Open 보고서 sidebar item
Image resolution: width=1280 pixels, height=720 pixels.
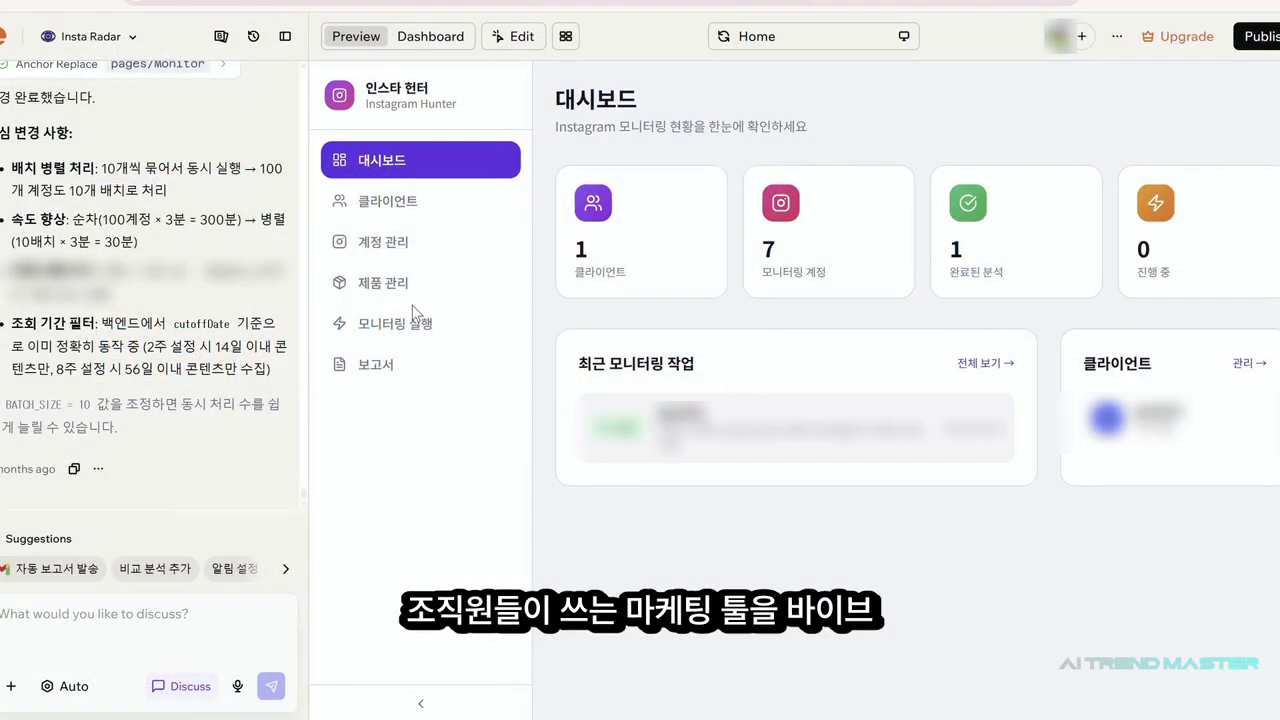(x=421, y=365)
